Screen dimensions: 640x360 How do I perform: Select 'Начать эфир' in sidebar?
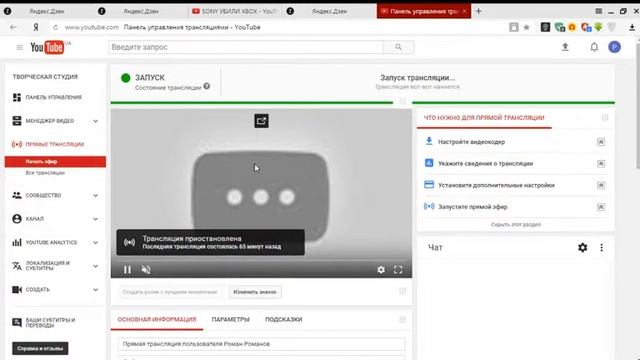tap(55, 162)
